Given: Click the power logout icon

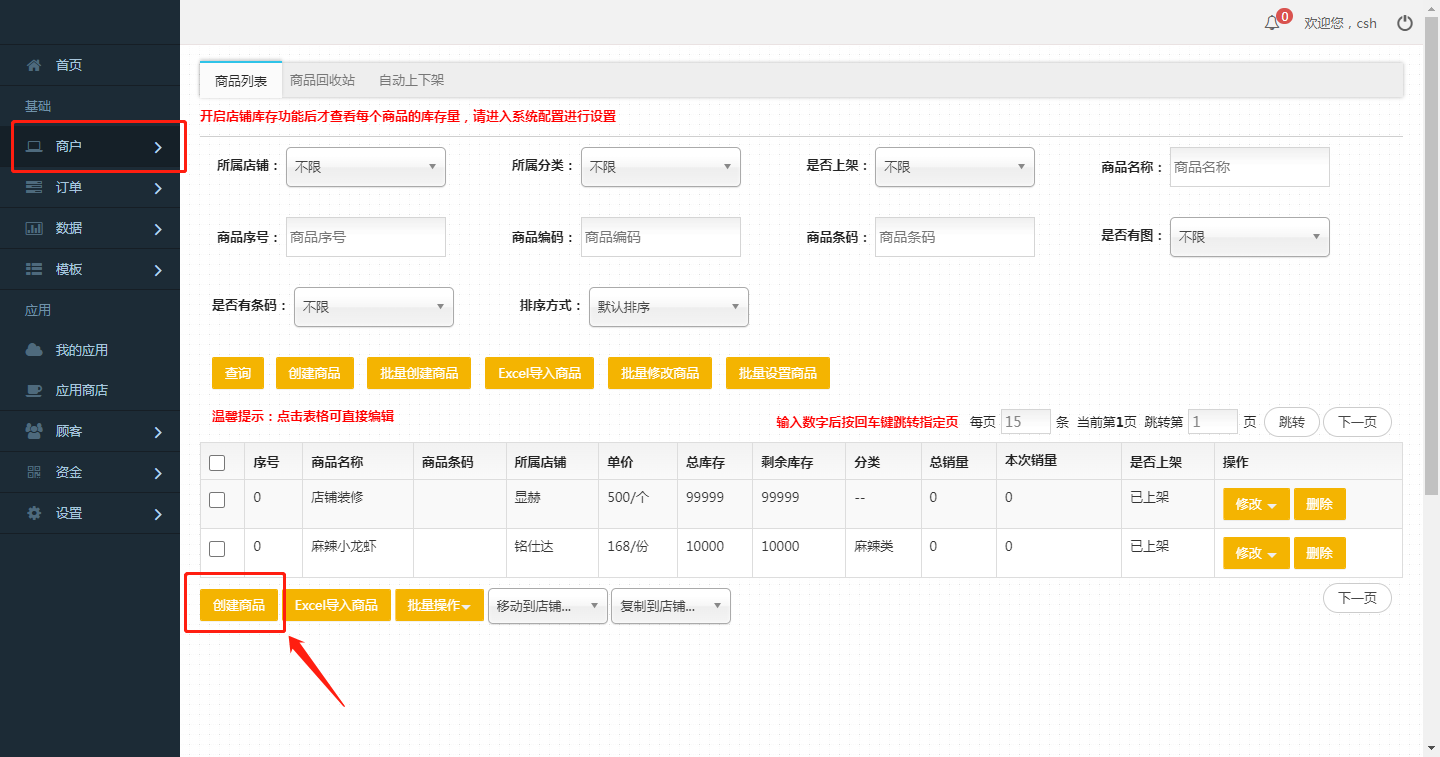Looking at the screenshot, I should 1405,23.
